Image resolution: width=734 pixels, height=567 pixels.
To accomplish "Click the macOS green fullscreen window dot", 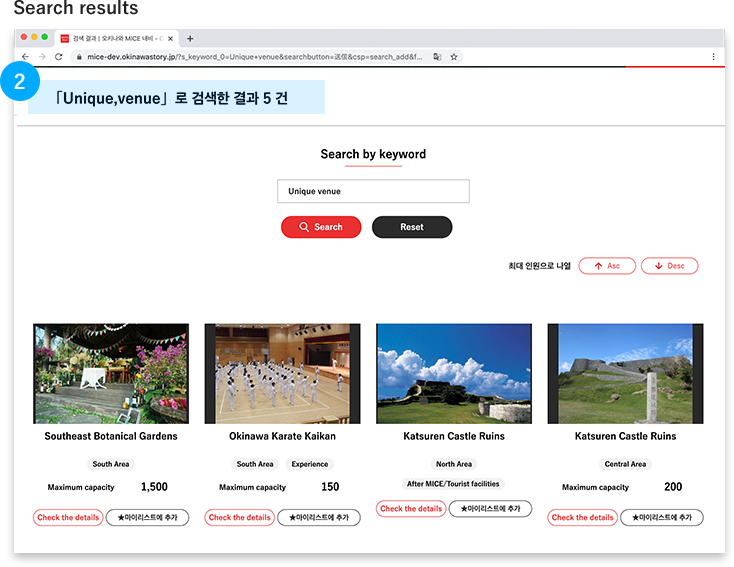I will tap(44, 37).
